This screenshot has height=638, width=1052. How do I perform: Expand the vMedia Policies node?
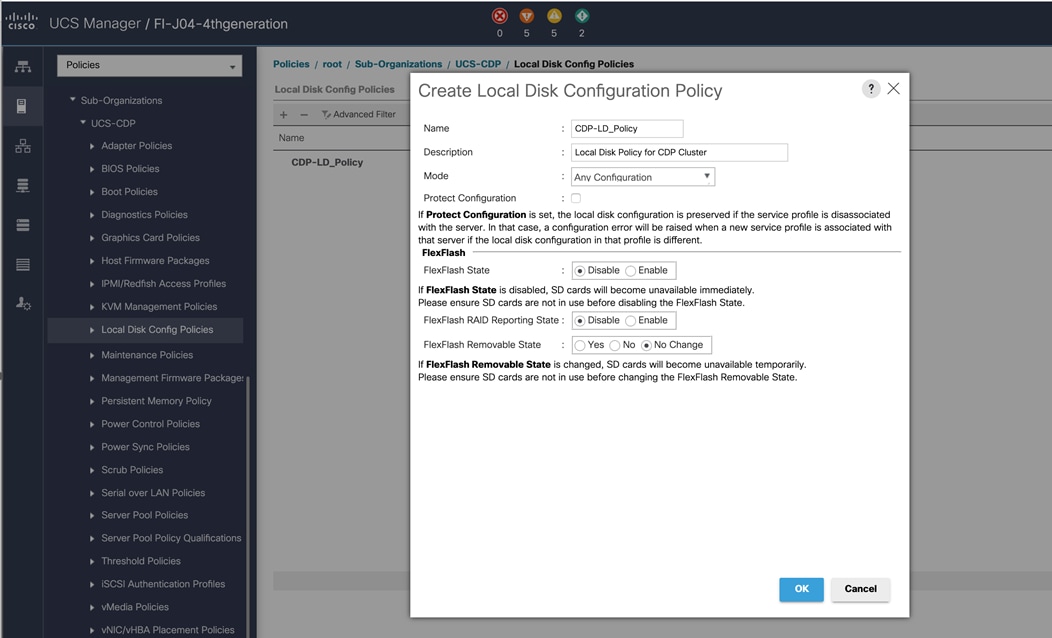point(92,607)
